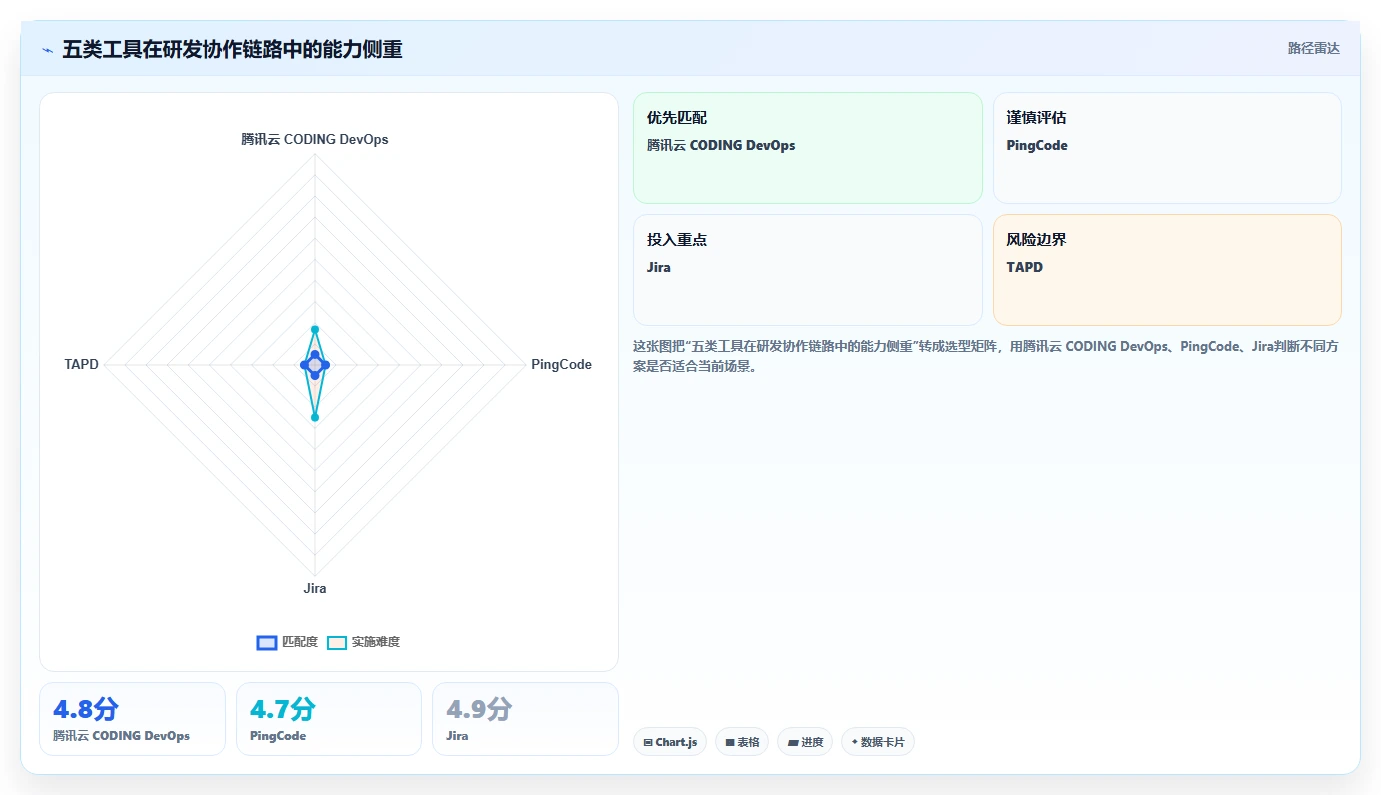Click the PingCode radar axis label

tap(561, 365)
